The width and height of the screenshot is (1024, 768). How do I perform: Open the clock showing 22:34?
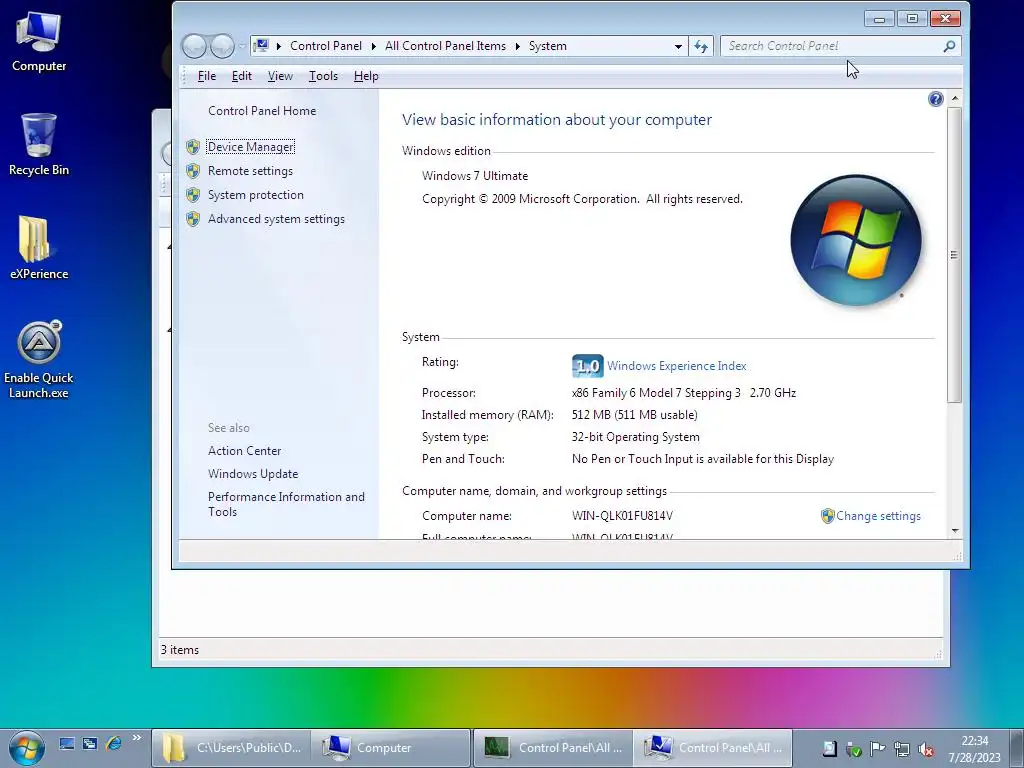tap(974, 748)
